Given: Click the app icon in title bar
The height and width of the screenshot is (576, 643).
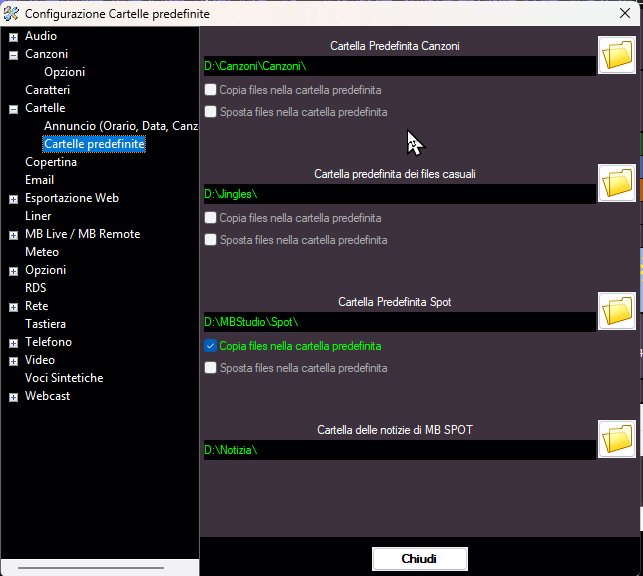Looking at the screenshot, I should pyautogui.click(x=11, y=14).
